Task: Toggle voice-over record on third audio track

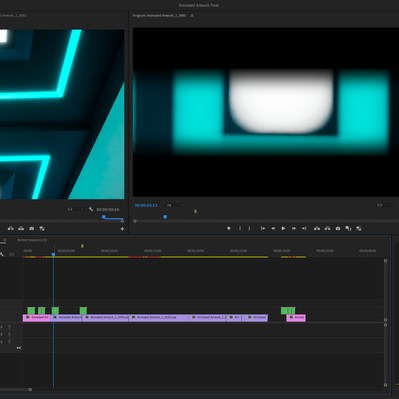Action: click(x=9, y=341)
